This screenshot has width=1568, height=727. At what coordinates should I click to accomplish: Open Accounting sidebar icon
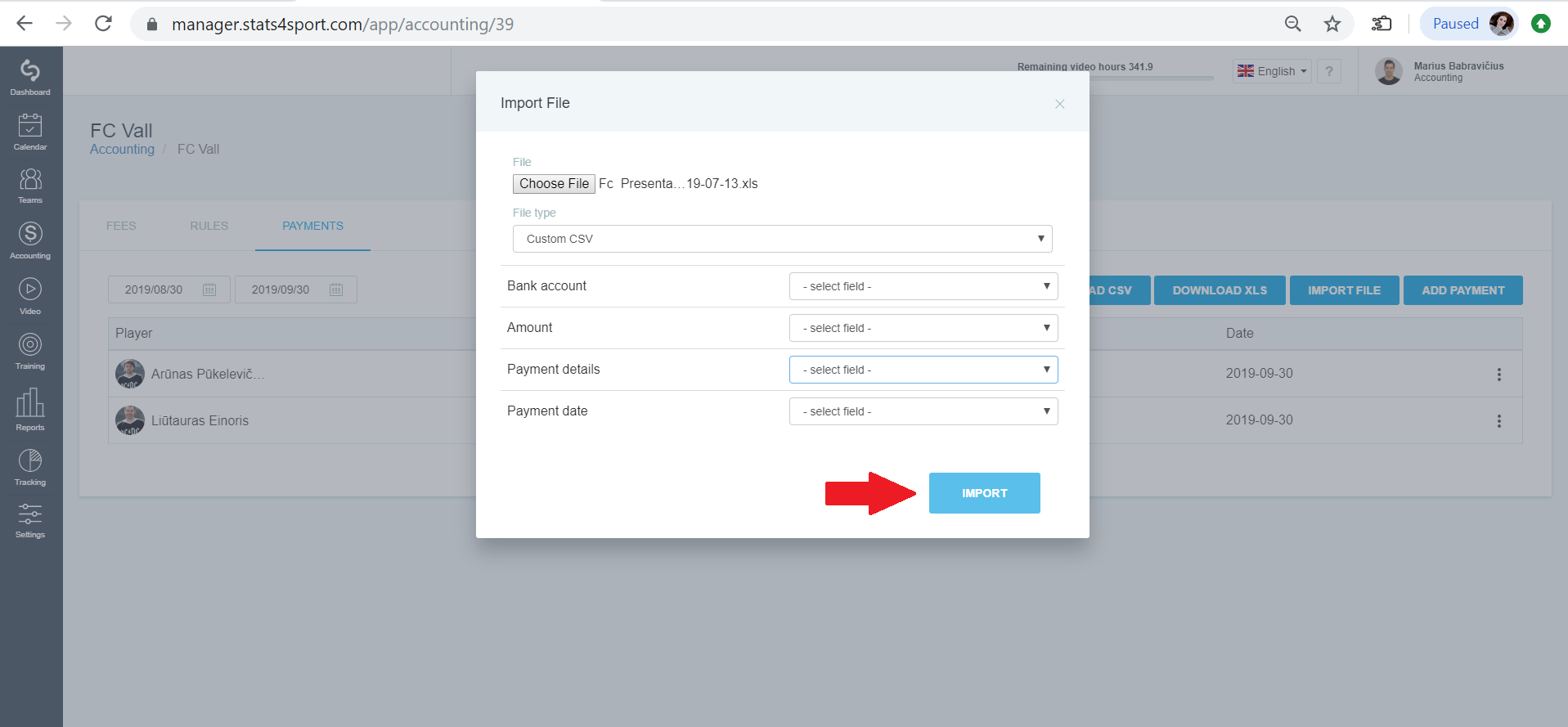[30, 240]
